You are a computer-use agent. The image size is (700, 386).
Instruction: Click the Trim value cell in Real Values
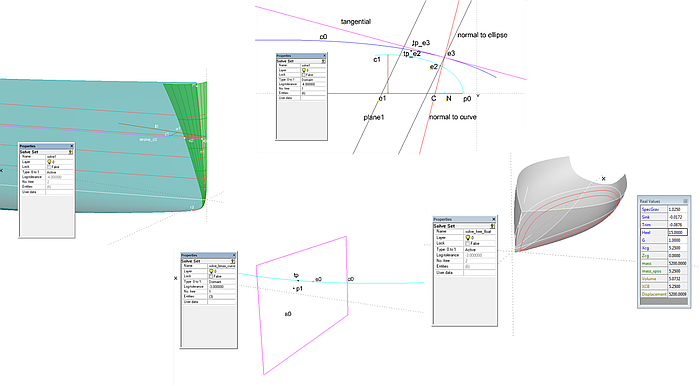click(677, 224)
